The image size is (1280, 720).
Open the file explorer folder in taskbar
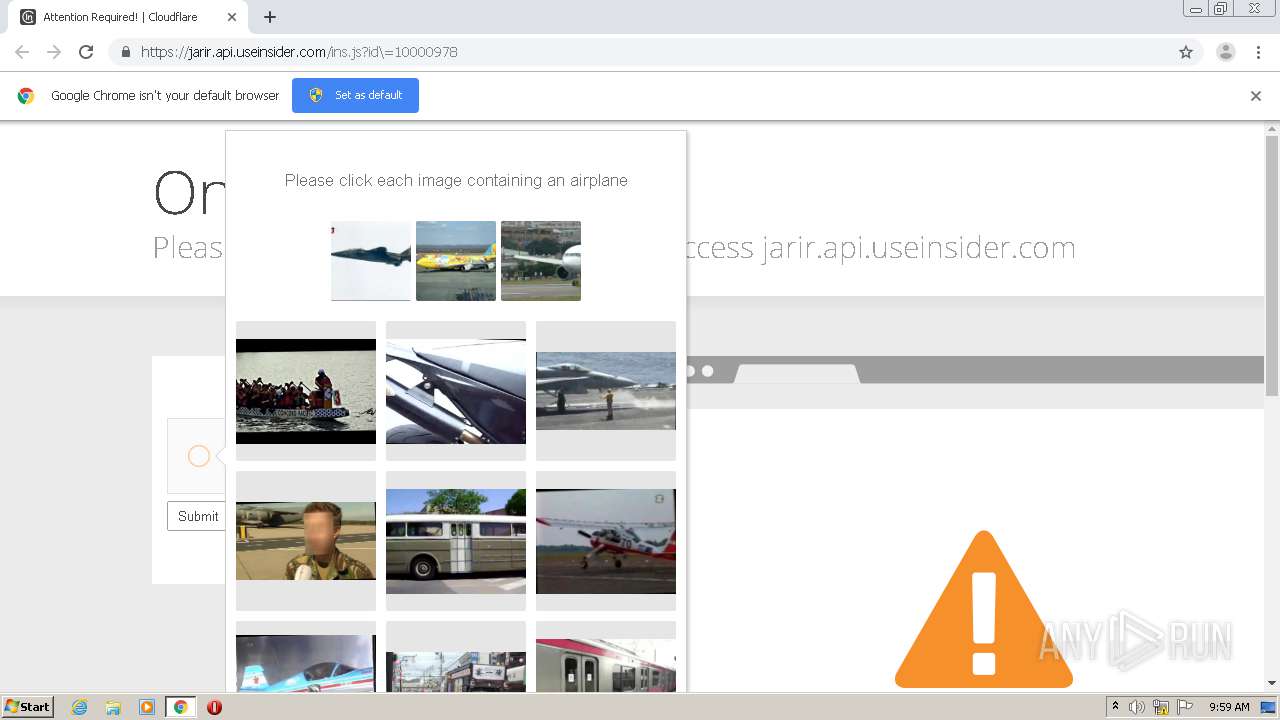113,707
